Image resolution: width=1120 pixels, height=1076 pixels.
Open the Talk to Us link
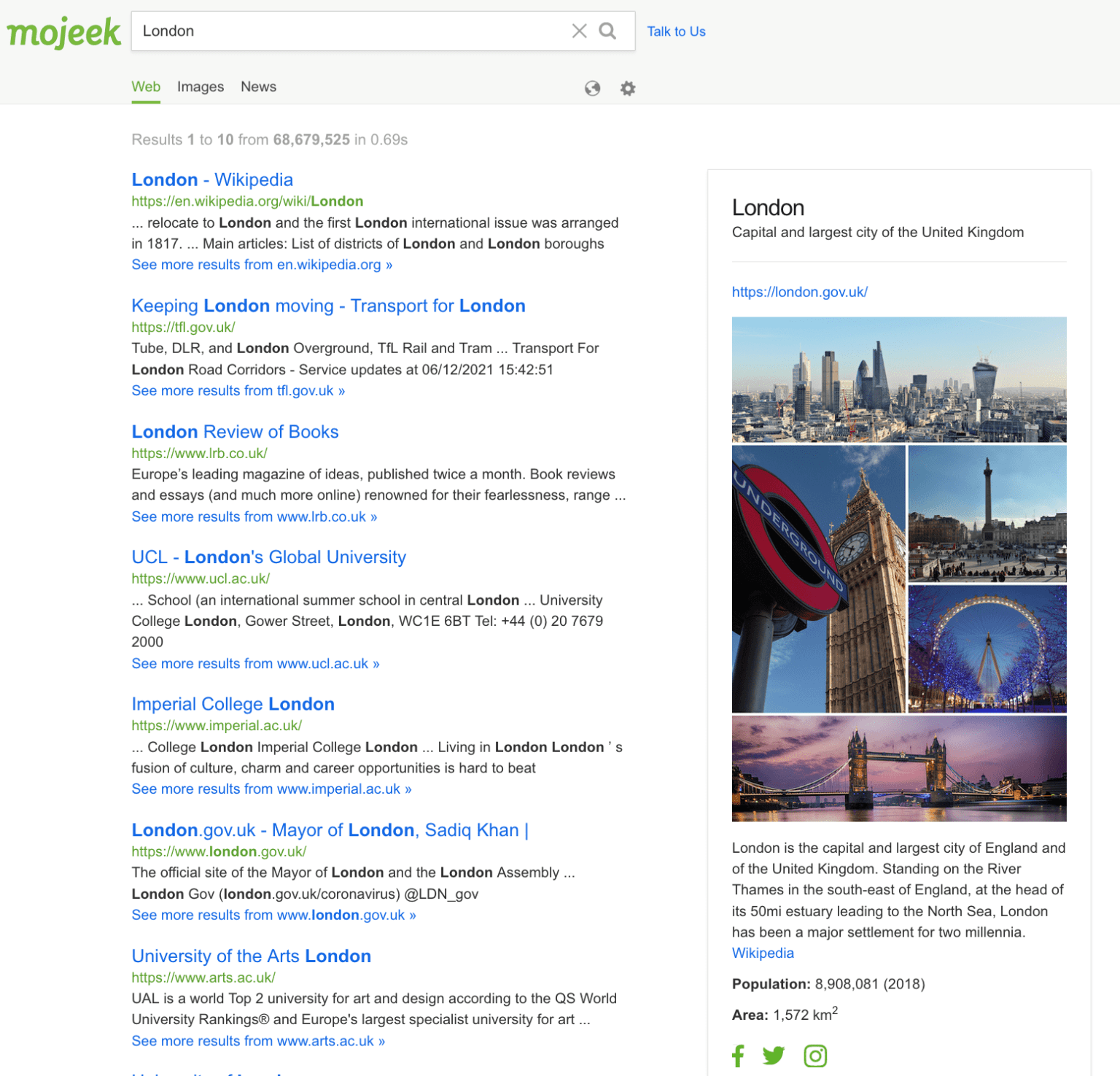676,31
